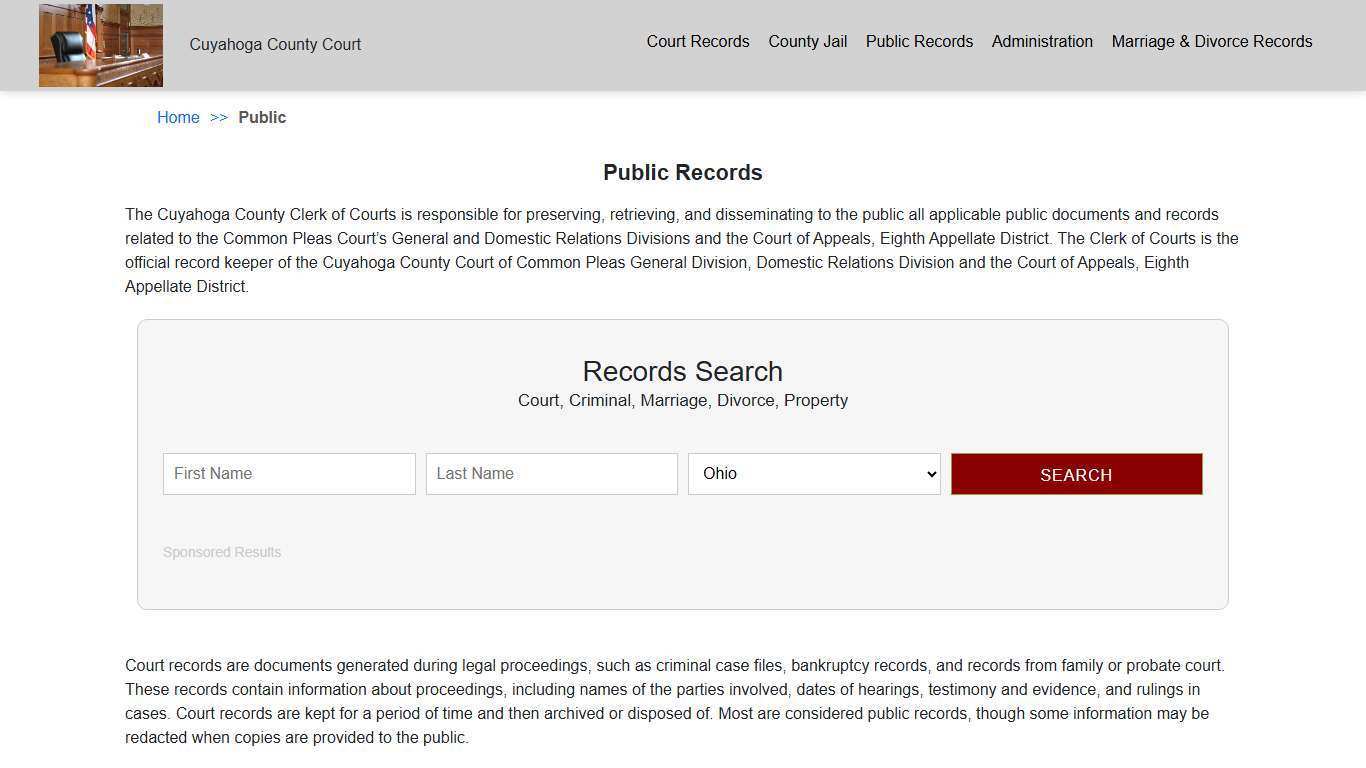Click the SEARCH button
Viewport: 1366px width, 768px height.
point(1076,474)
